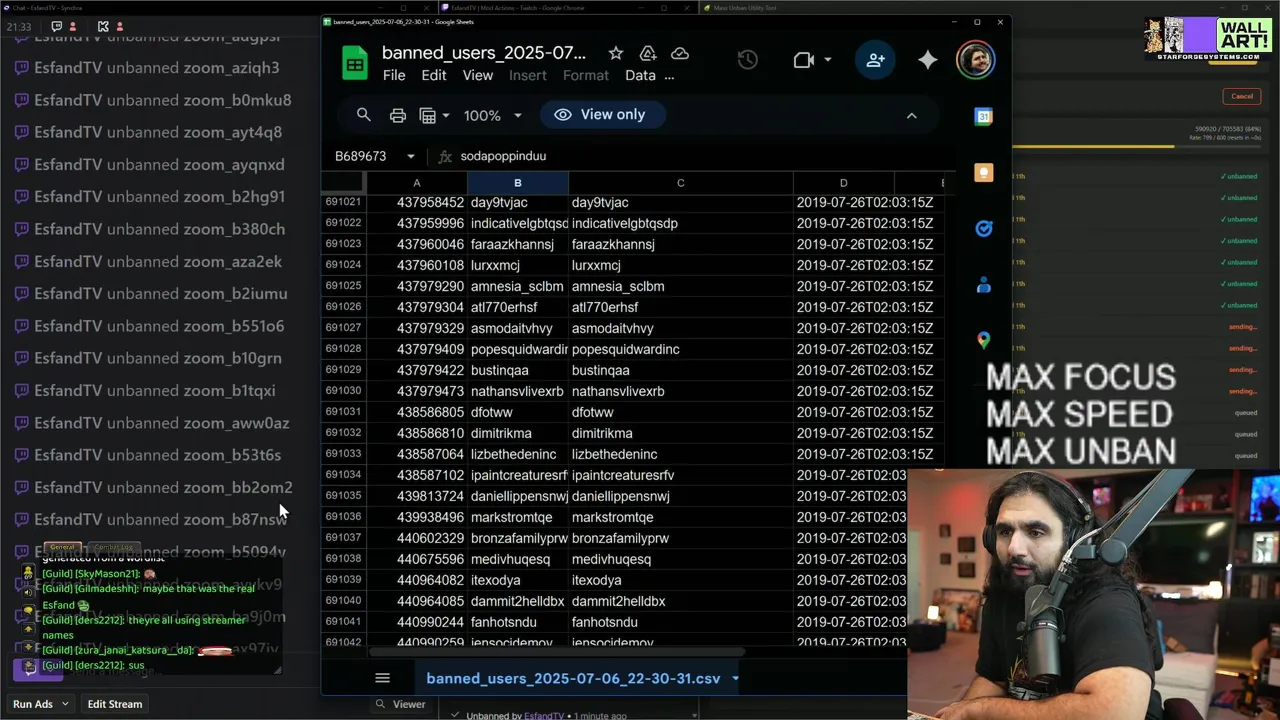Expand the Meet camera options arrow

[x=827, y=60]
